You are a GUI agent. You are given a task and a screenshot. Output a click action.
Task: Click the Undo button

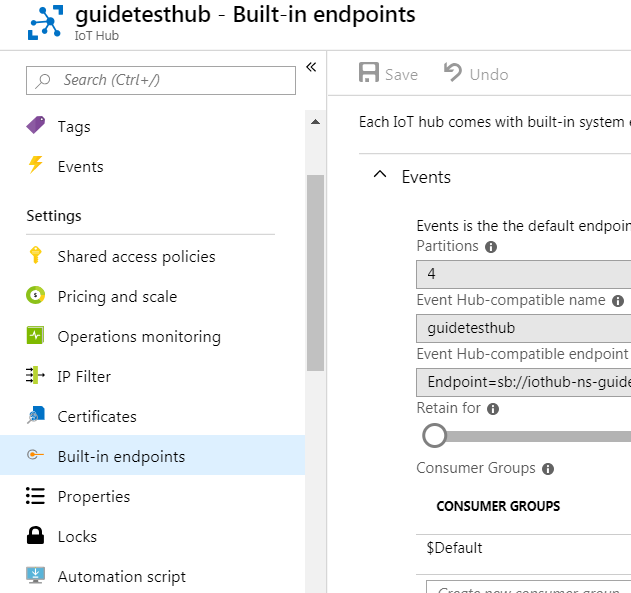click(476, 74)
